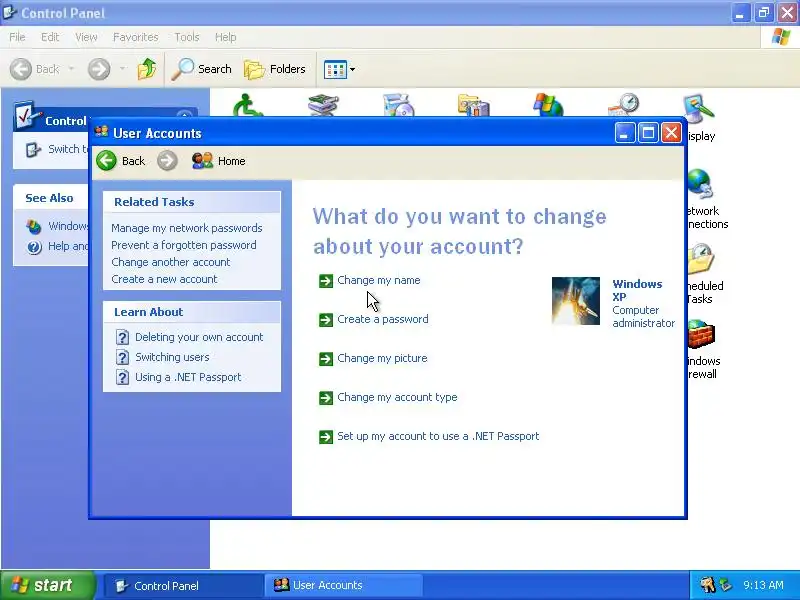The image size is (800, 600).
Task: Go to User Accounts Home
Action: (218, 161)
